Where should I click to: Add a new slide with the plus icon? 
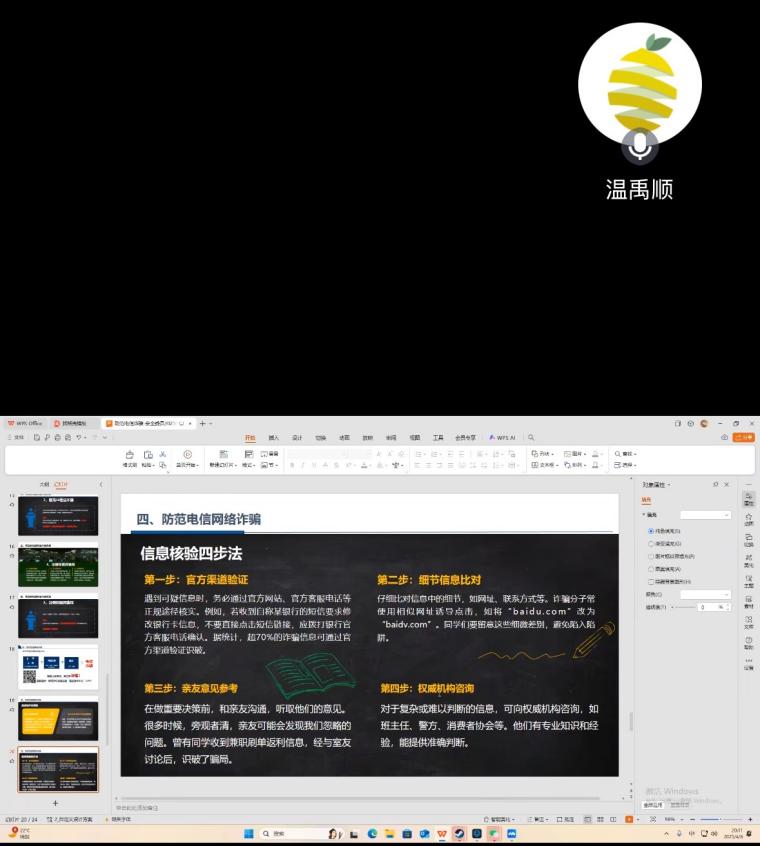point(55,803)
